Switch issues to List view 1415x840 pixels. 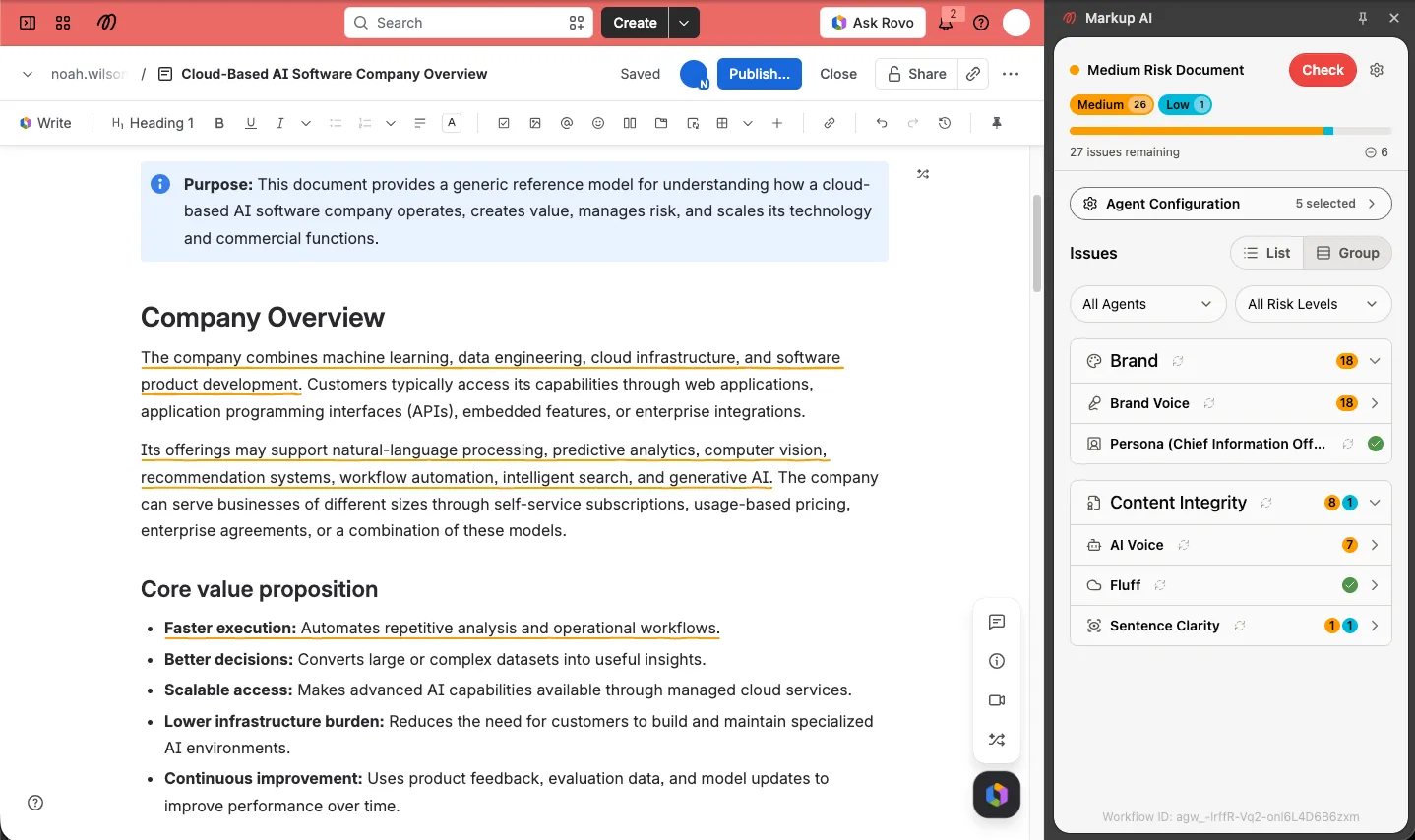tap(1267, 253)
